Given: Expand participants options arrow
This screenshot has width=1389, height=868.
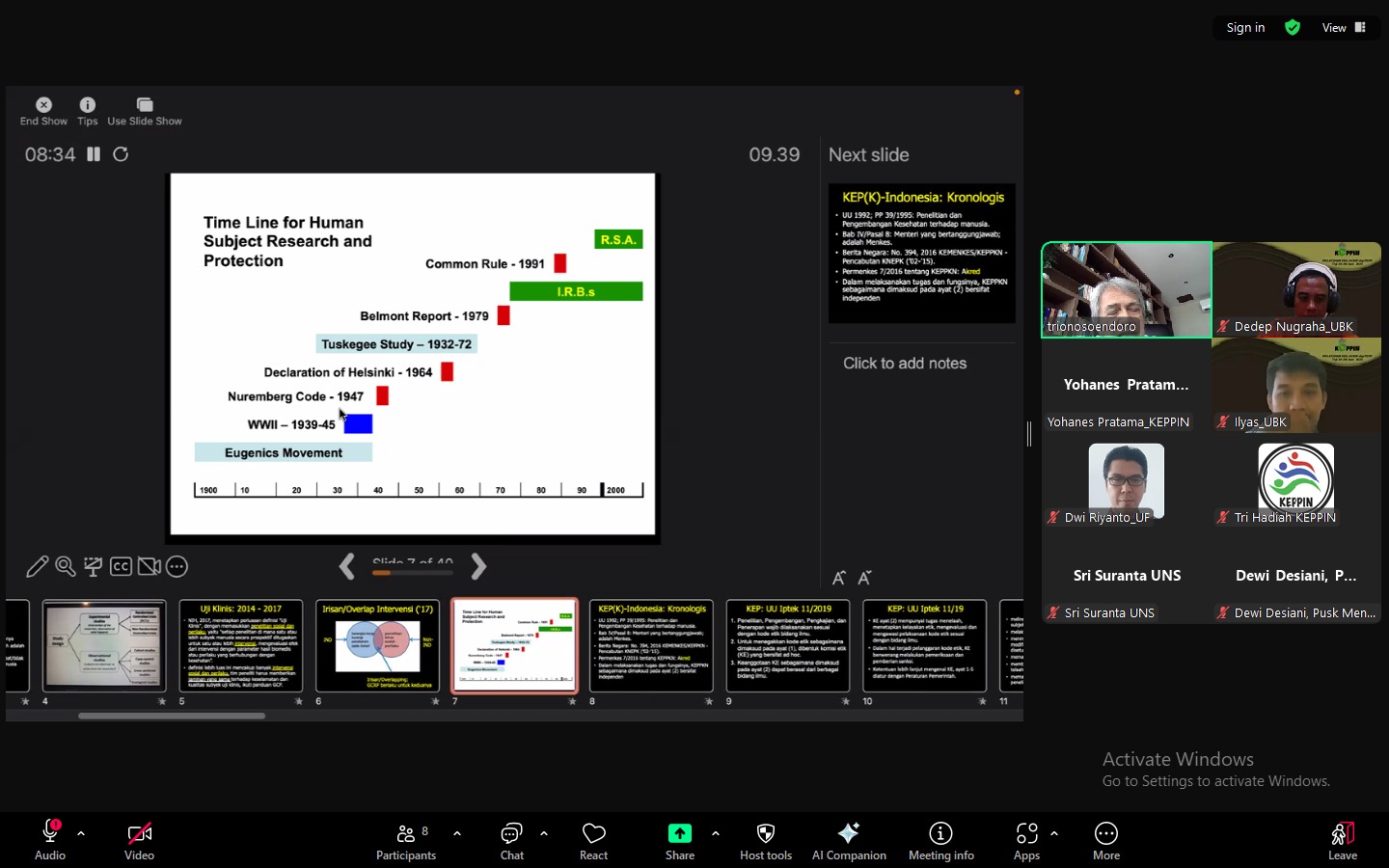Looking at the screenshot, I should [x=457, y=833].
